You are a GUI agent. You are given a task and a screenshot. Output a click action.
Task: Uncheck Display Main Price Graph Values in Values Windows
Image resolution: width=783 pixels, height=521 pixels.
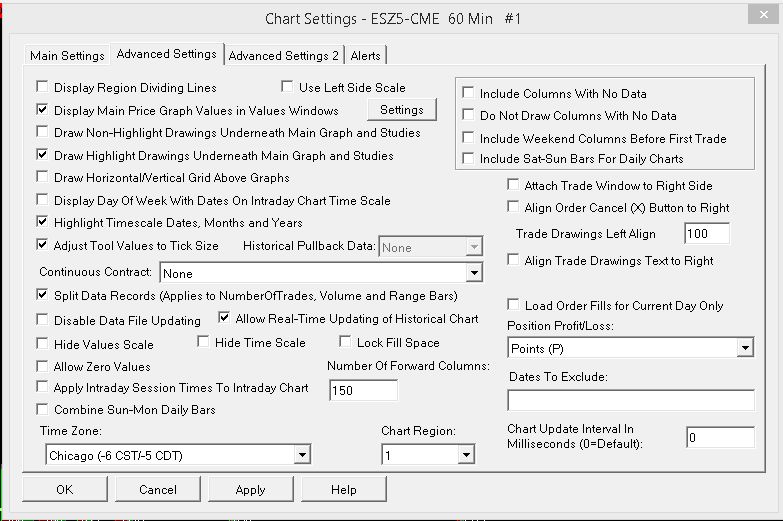click(42, 109)
